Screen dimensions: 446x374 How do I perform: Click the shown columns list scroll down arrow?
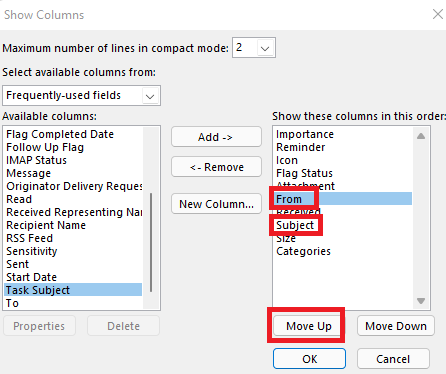(421, 301)
